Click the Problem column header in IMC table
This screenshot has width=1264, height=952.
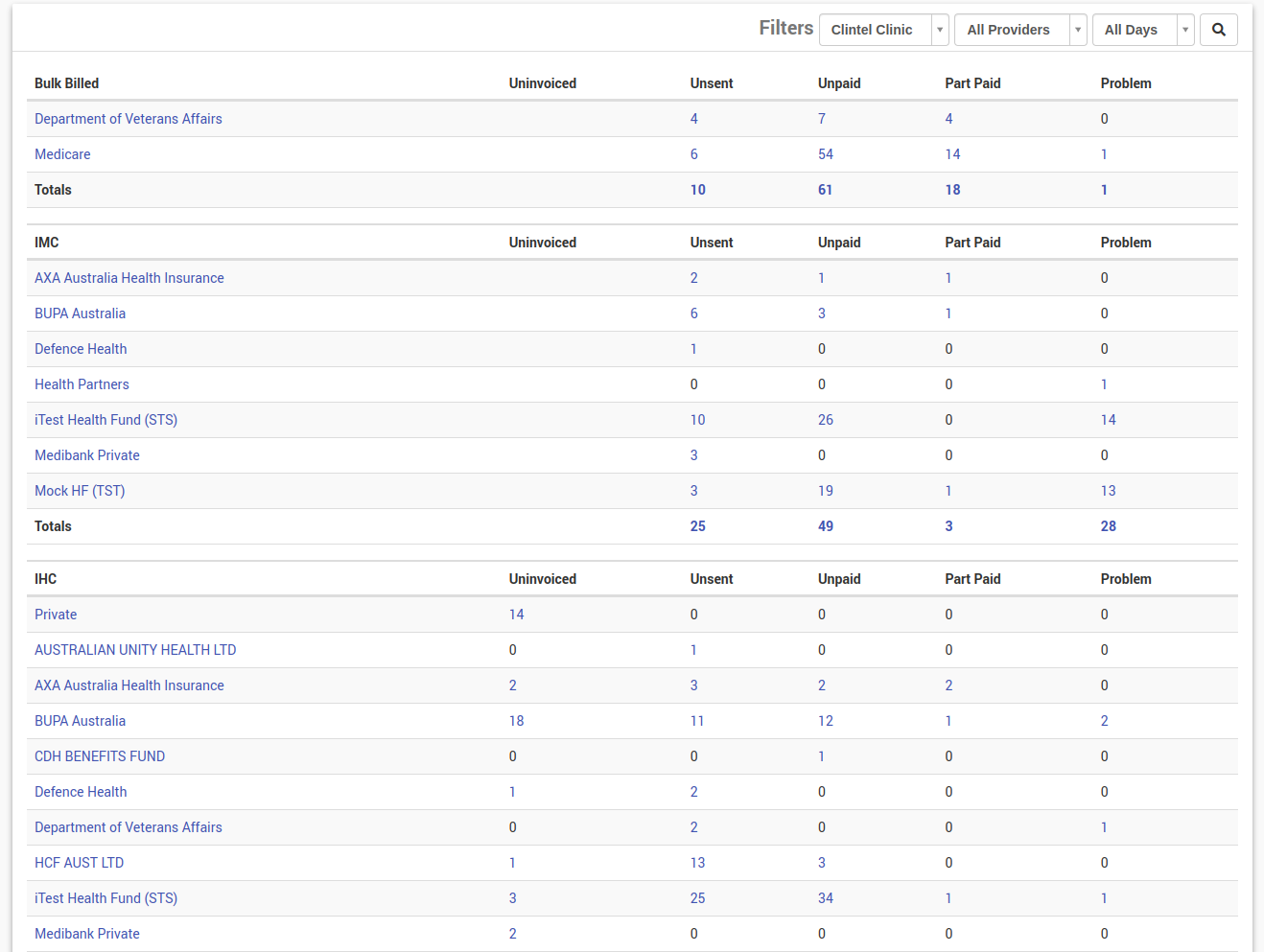(x=1126, y=243)
